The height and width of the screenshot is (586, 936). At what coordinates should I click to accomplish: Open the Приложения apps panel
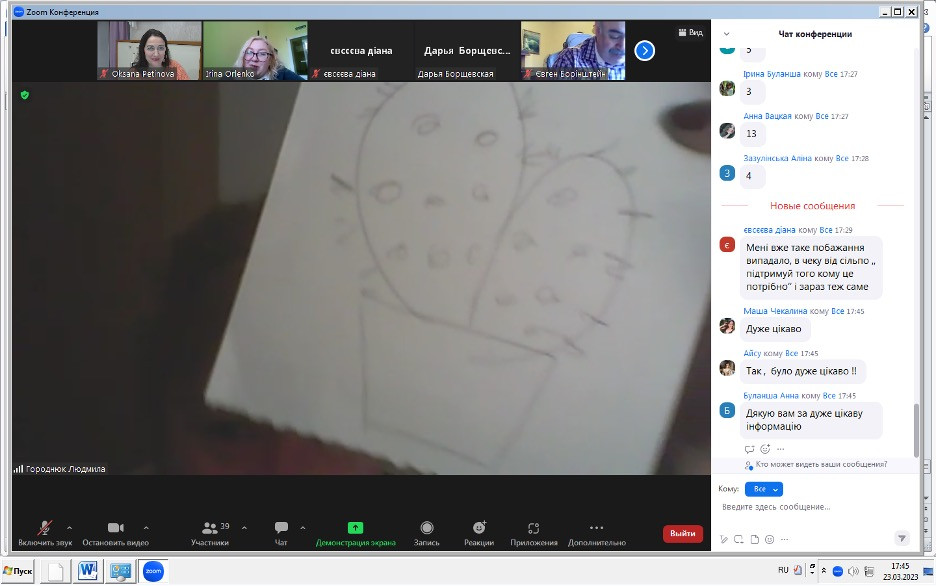[534, 533]
